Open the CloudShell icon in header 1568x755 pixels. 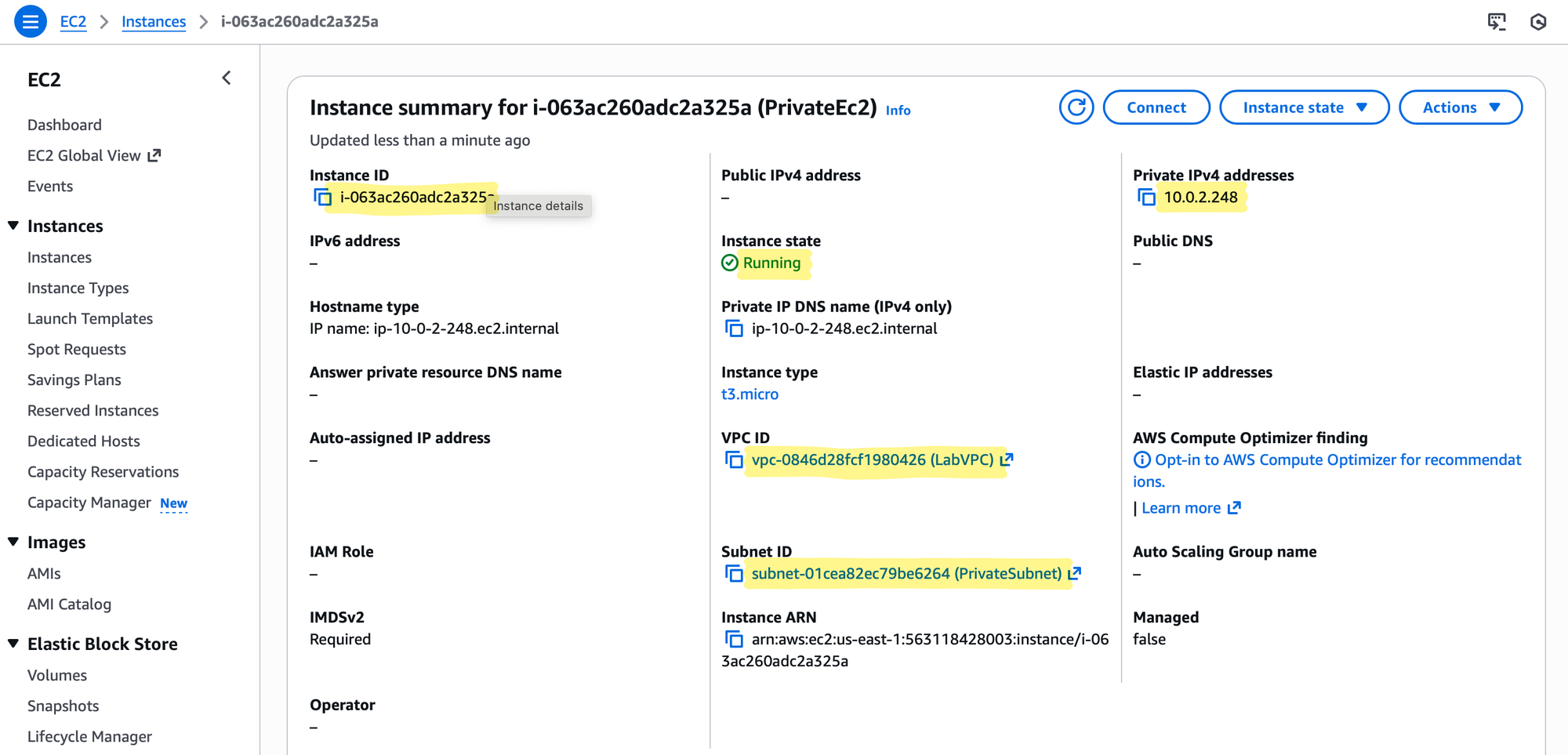coord(1497,21)
